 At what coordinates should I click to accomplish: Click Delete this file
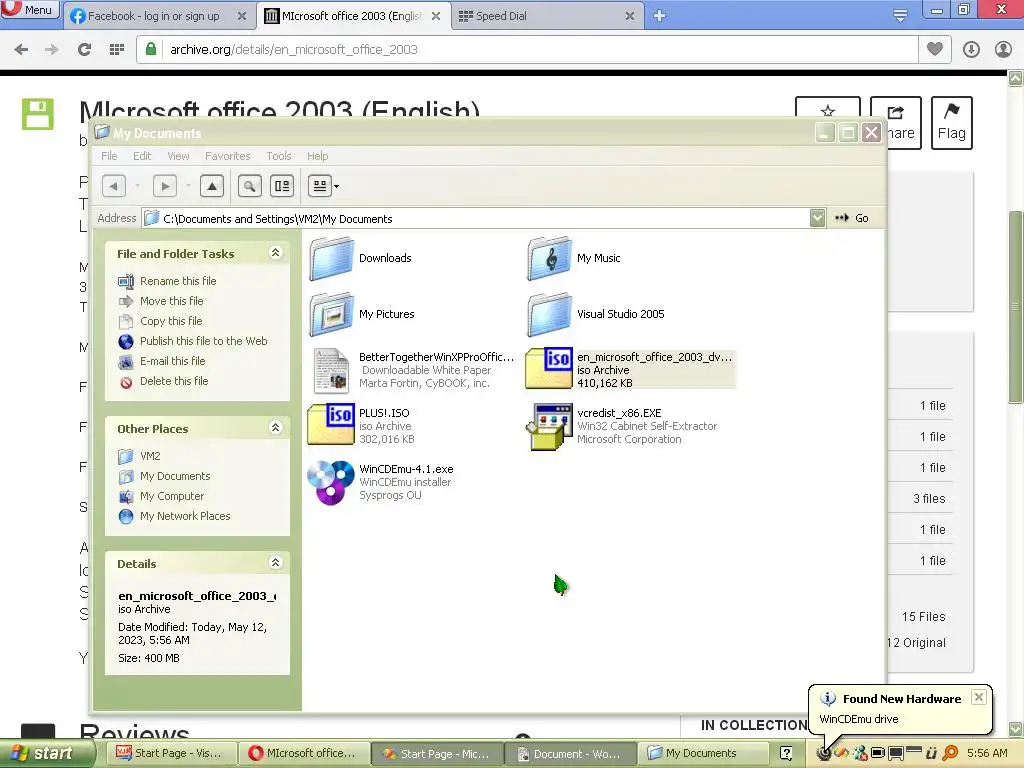[174, 381]
